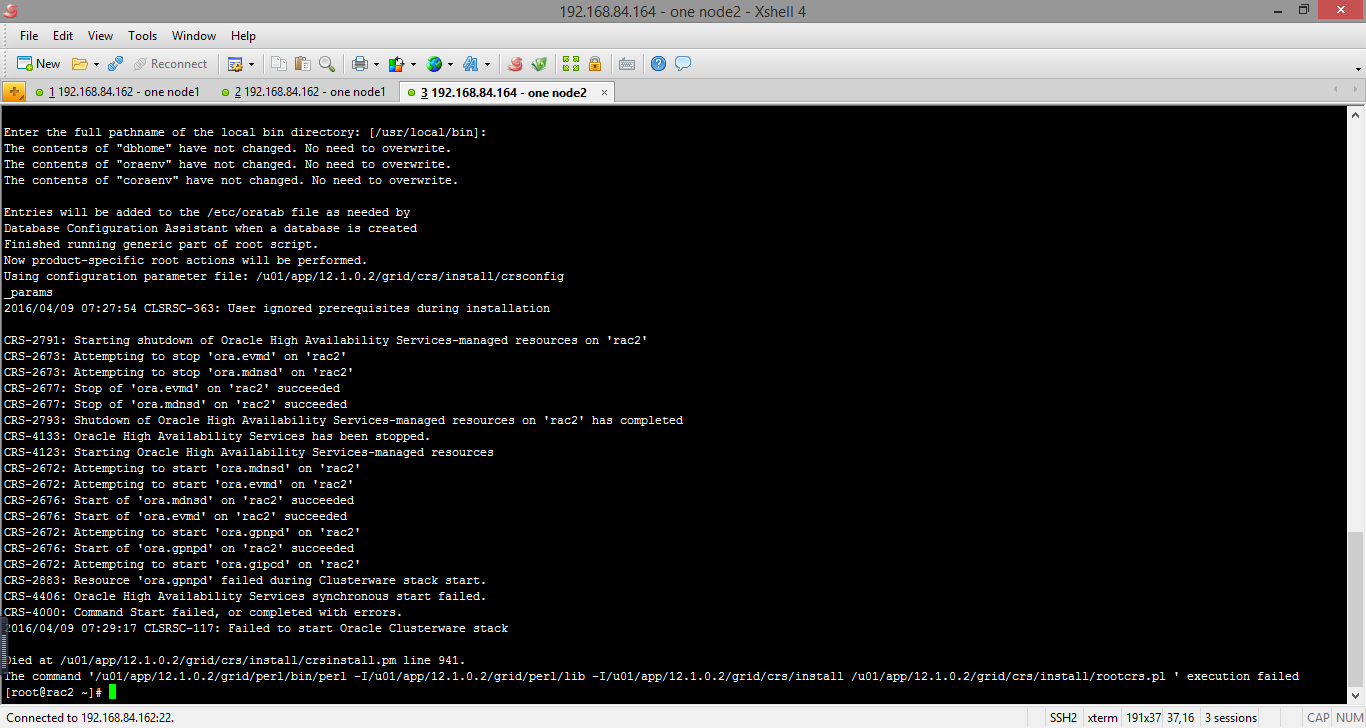Open Help with the question mark icon
The width and height of the screenshot is (1366, 728).
[x=658, y=64]
